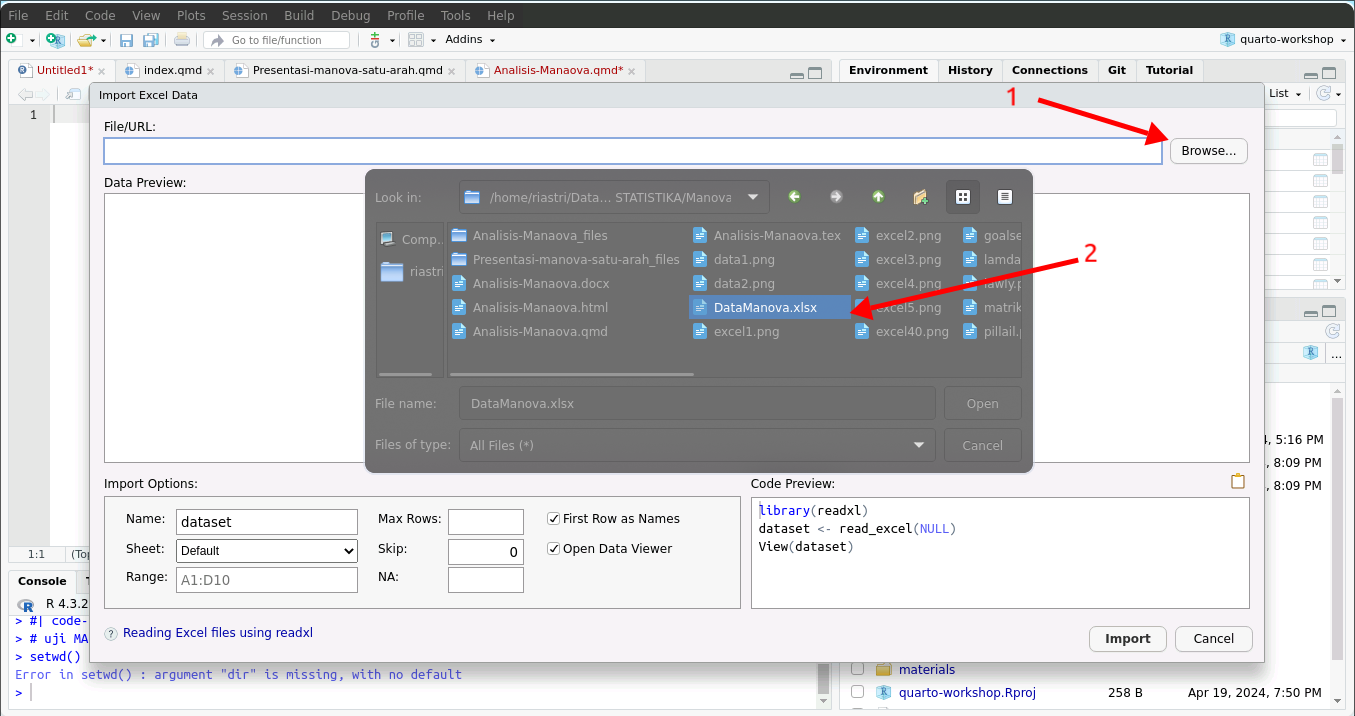The width and height of the screenshot is (1355, 716).
Task: Go to the parent folder with the green up arrow
Action: pos(878,197)
